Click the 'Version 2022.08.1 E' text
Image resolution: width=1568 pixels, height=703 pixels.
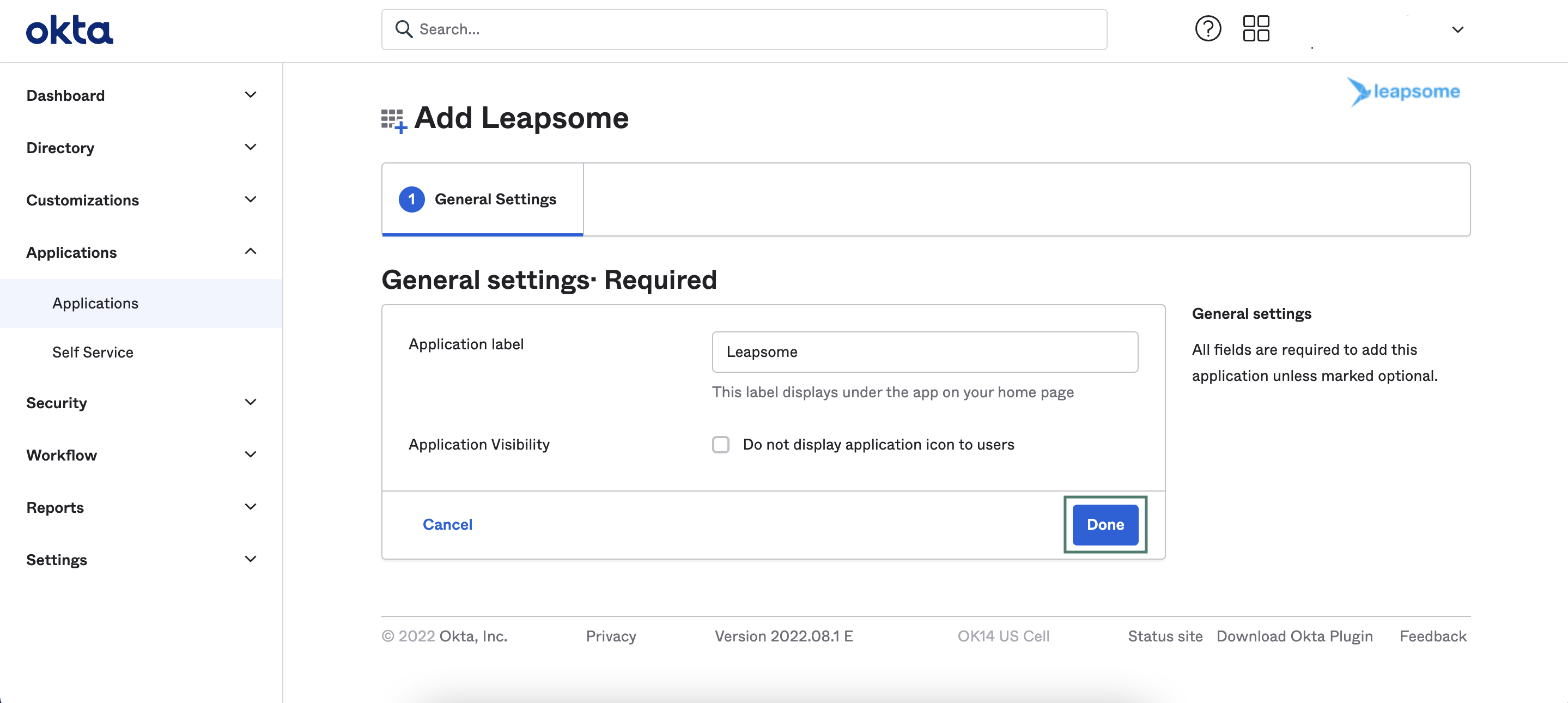[783, 636]
